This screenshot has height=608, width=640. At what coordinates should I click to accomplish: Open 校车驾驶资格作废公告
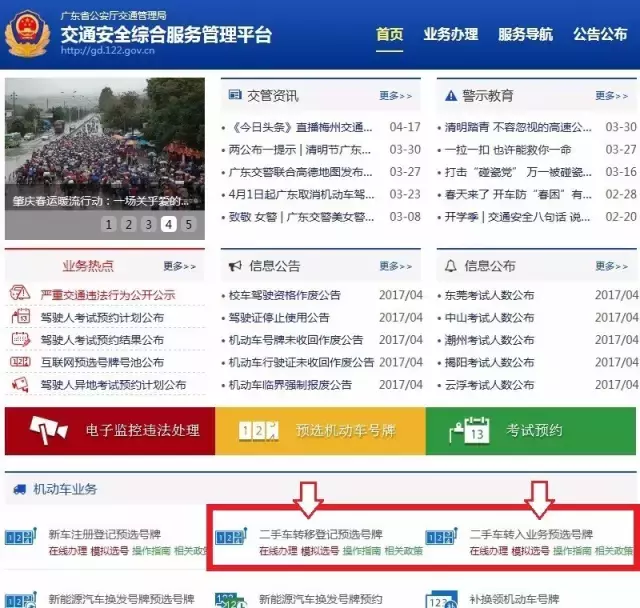pos(284,295)
